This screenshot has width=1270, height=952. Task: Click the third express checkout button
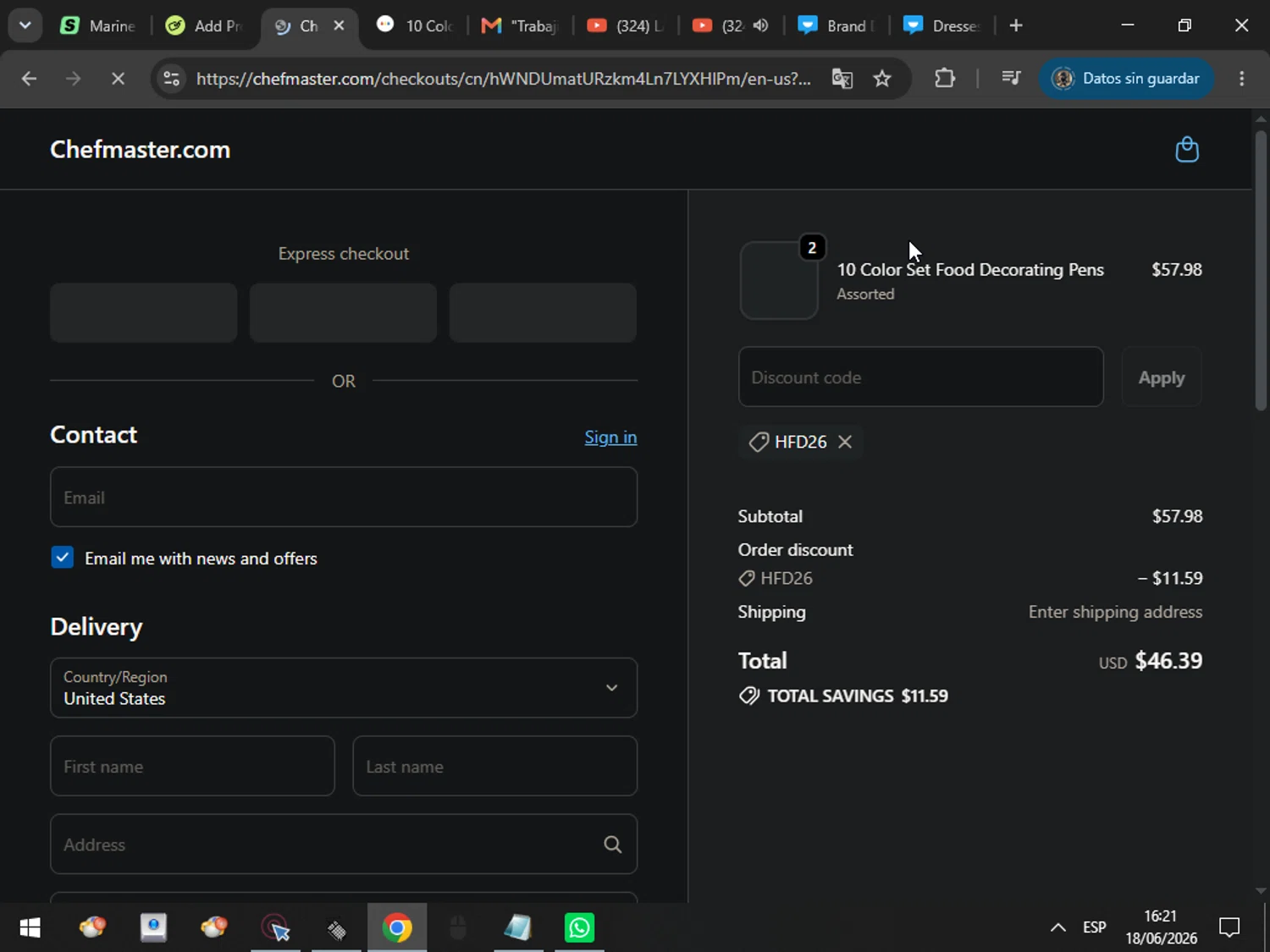click(x=543, y=313)
